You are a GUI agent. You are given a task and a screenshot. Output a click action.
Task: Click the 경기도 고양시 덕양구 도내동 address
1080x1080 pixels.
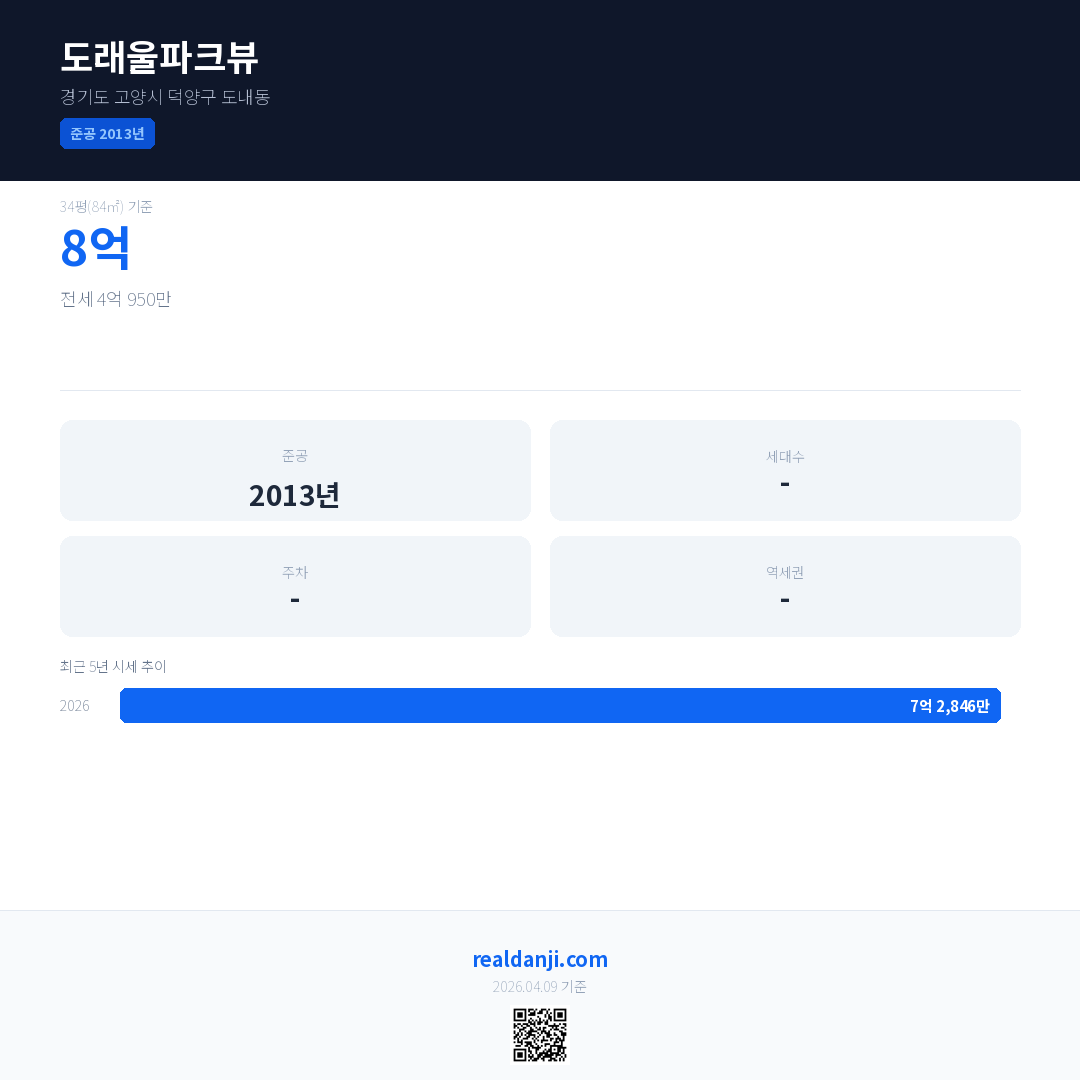point(165,97)
